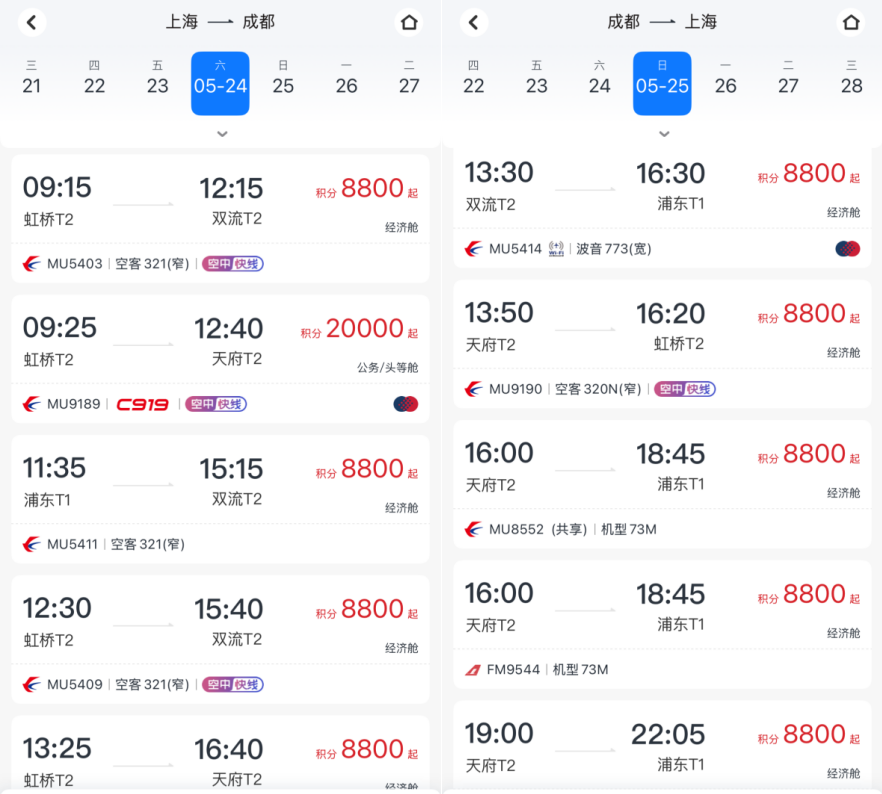The height and width of the screenshot is (794, 882).
Task: Tap Shanghai Airlines logo beside FM9544
Action: pyautogui.click(x=472, y=670)
